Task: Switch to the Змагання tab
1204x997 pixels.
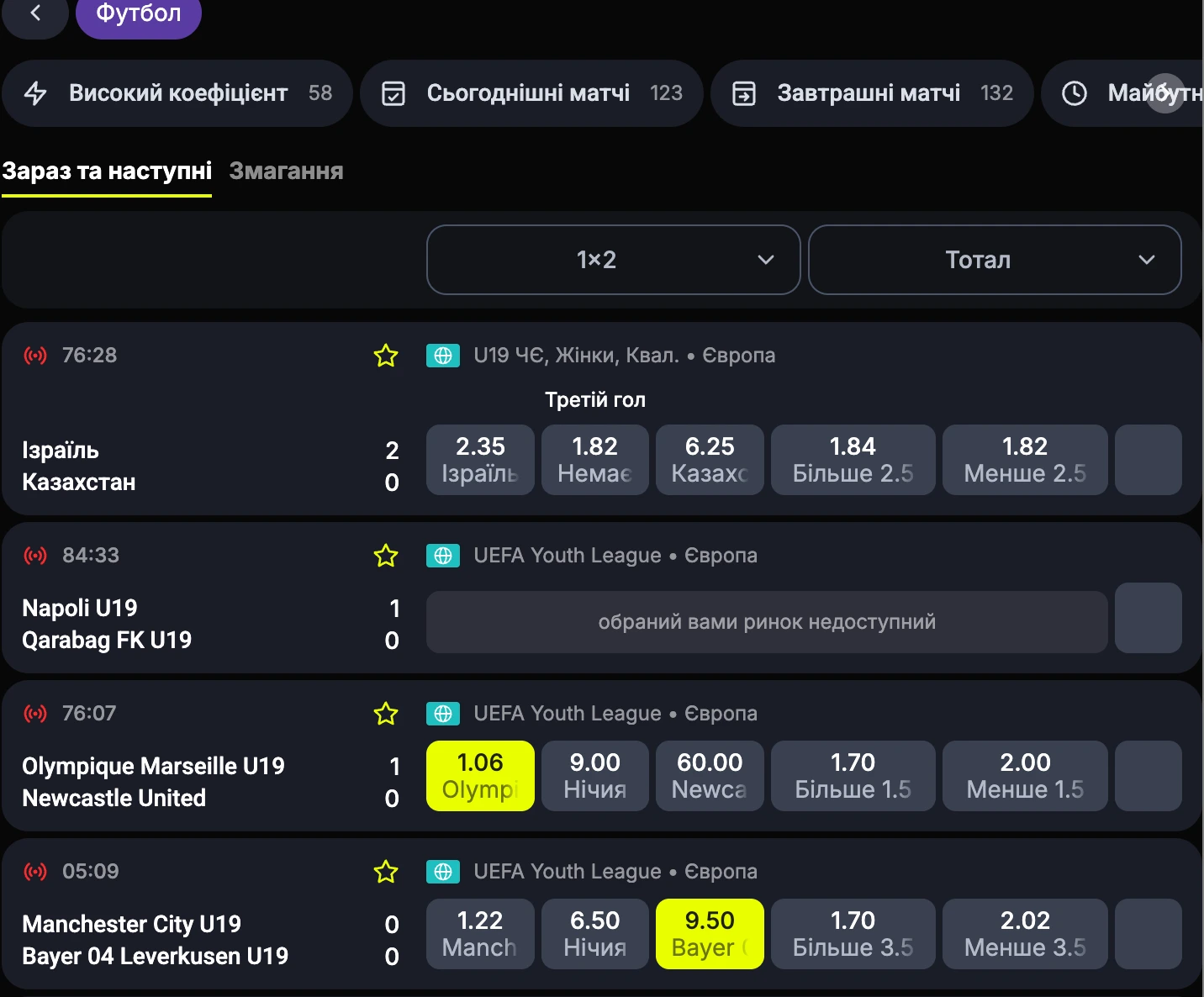Action: 286,171
